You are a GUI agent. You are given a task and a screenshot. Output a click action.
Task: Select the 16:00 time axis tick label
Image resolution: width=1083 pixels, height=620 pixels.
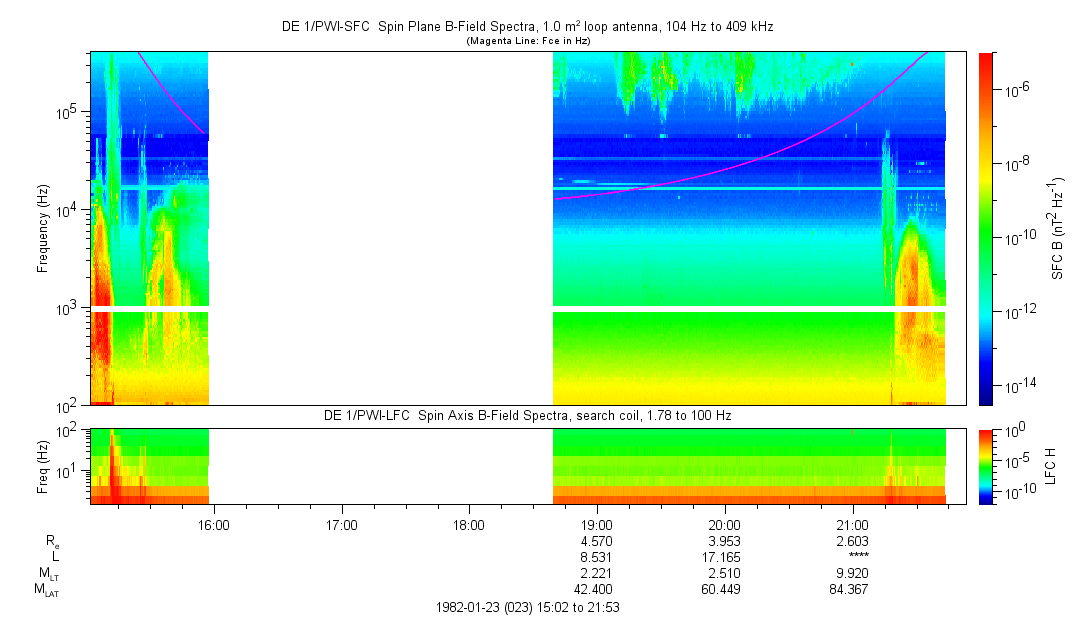click(x=214, y=523)
